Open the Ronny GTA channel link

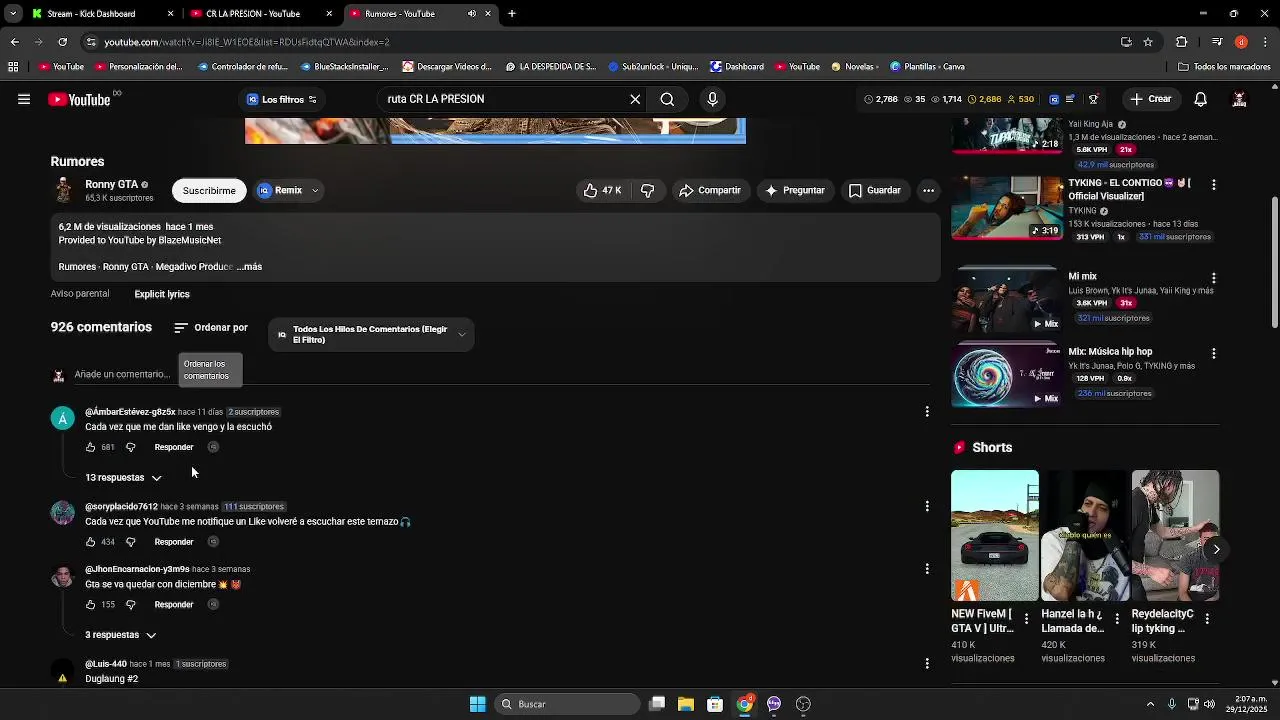[112, 185]
